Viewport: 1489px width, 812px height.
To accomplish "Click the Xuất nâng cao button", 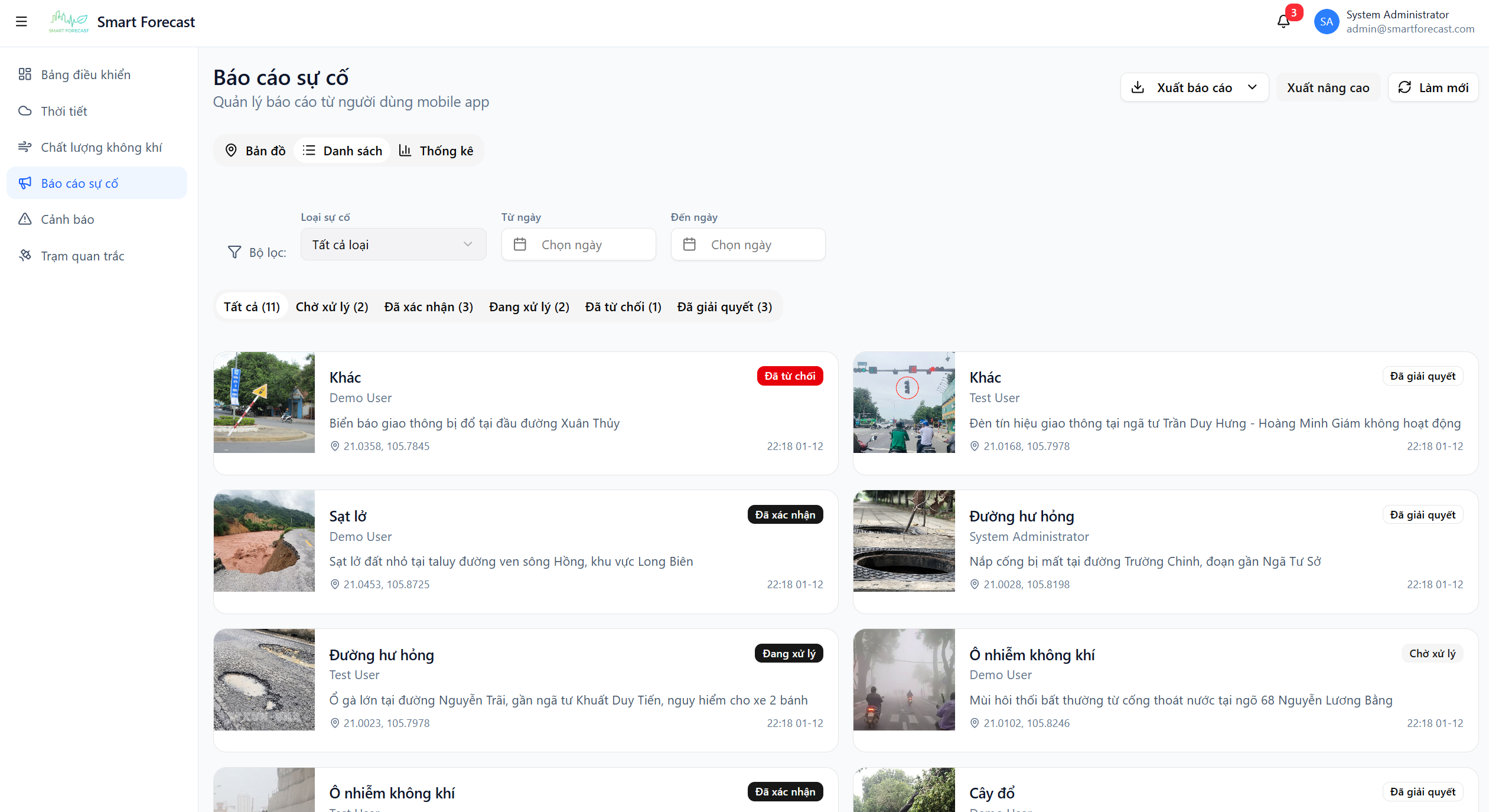I will point(1328,87).
